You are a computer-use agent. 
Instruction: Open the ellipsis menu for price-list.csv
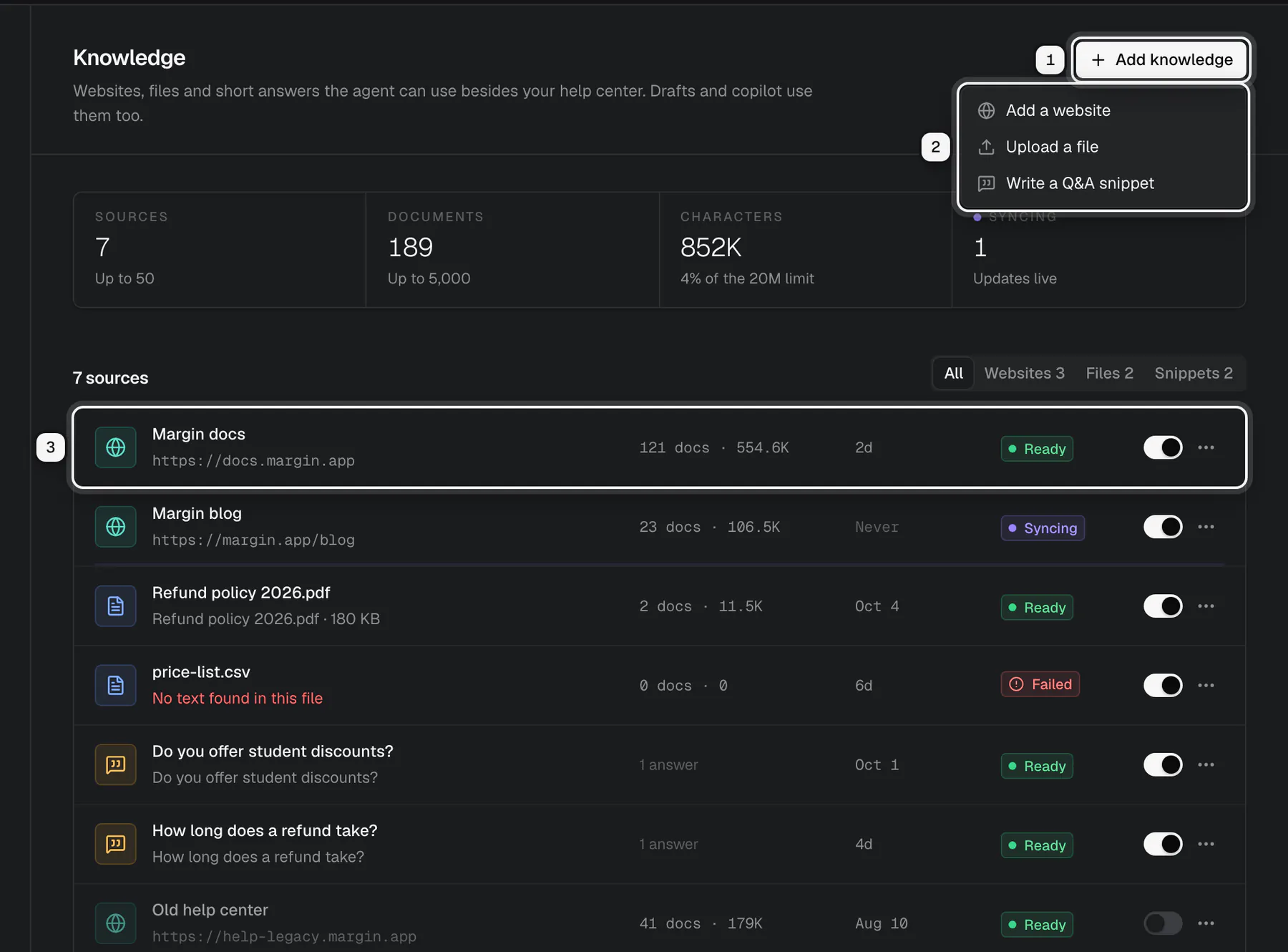coord(1206,686)
